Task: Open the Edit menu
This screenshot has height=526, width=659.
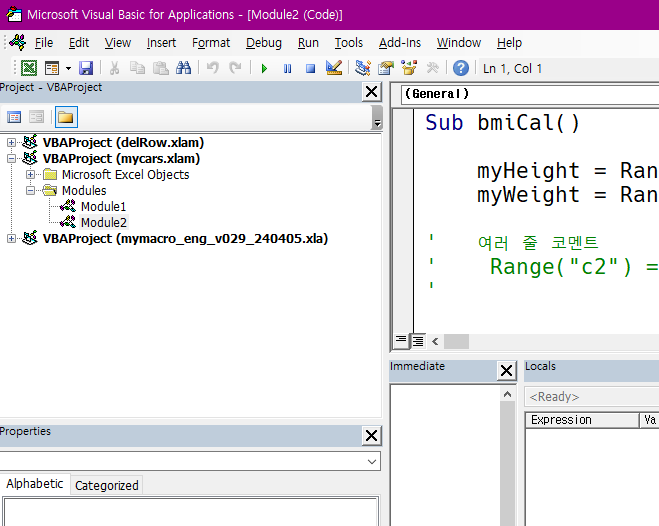Action: tap(79, 43)
